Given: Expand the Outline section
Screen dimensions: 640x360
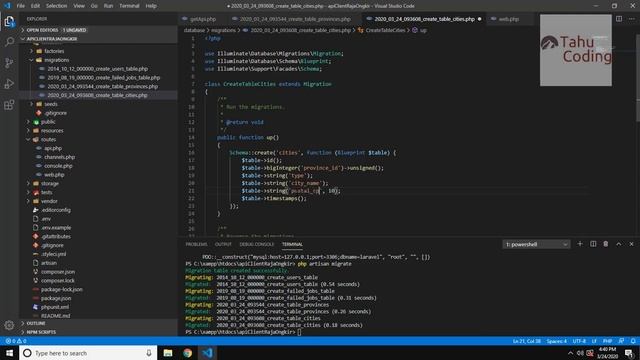Looking at the screenshot, I should click(x=98, y=323).
